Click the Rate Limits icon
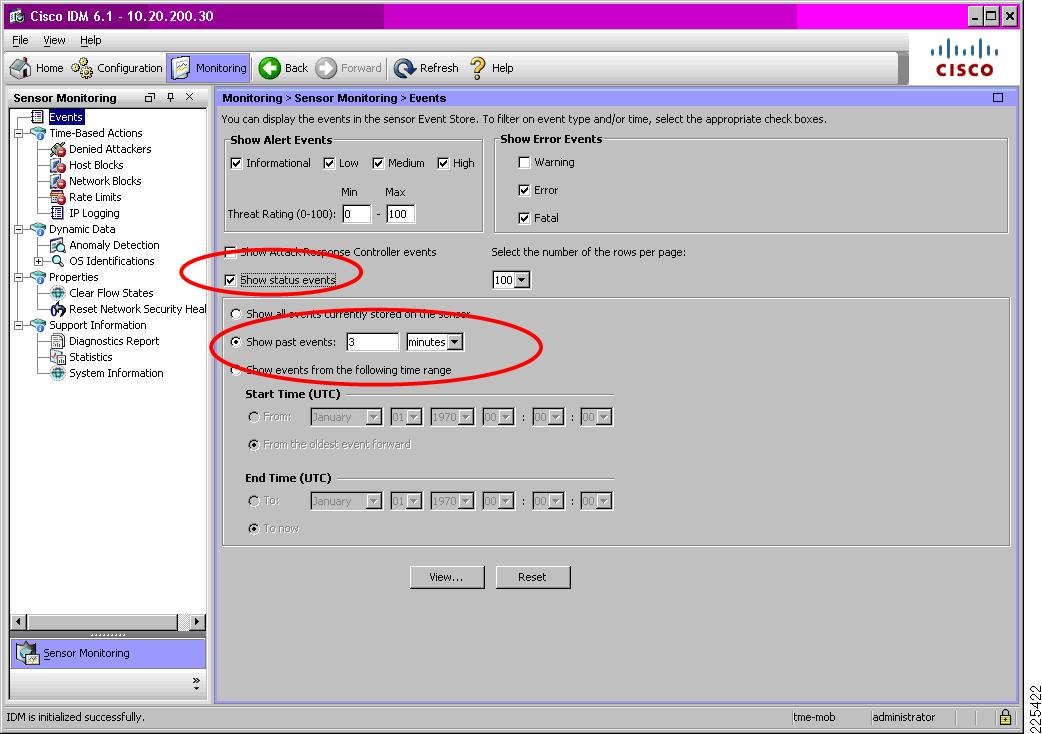 click(58, 197)
